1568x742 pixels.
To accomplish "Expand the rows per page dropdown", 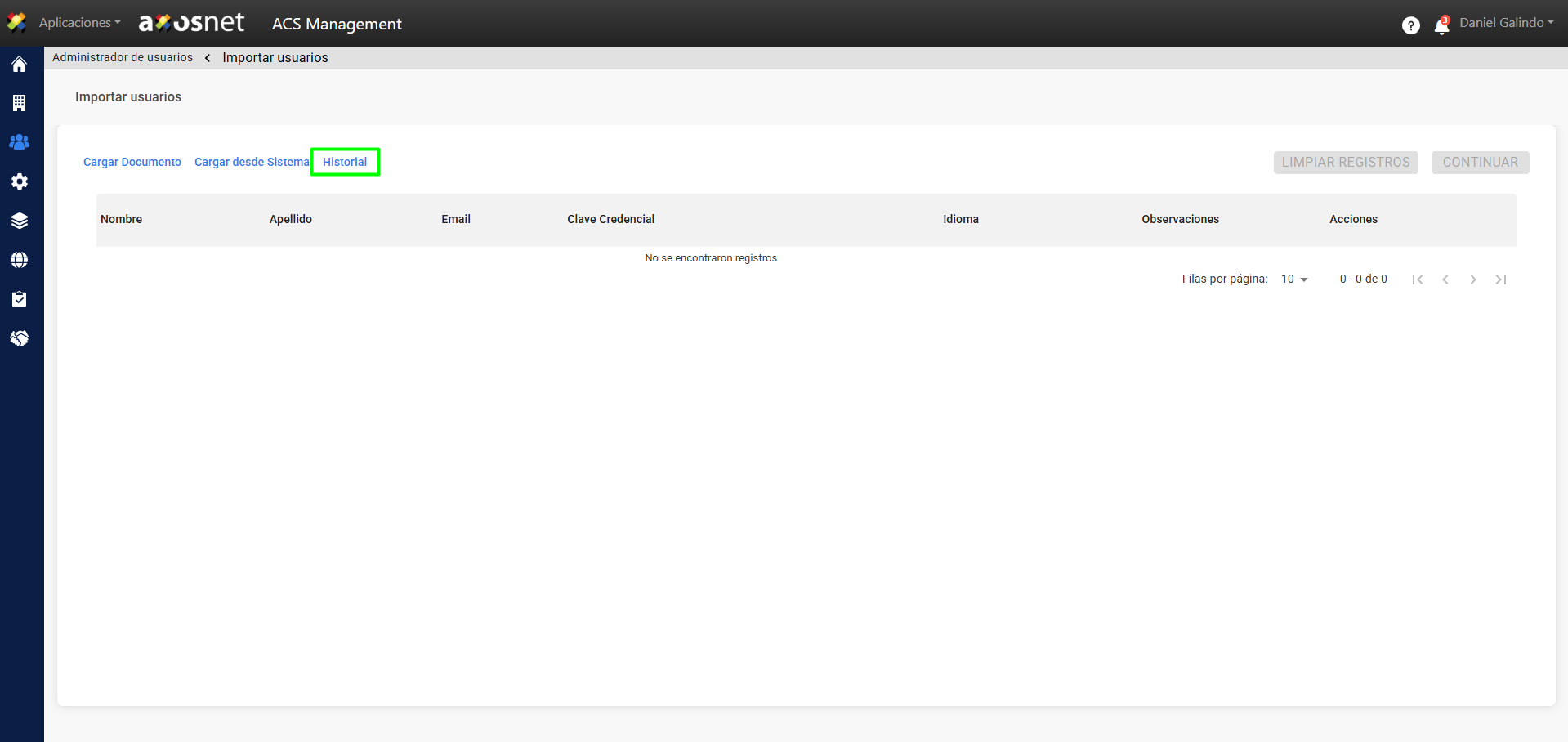I will point(1294,279).
